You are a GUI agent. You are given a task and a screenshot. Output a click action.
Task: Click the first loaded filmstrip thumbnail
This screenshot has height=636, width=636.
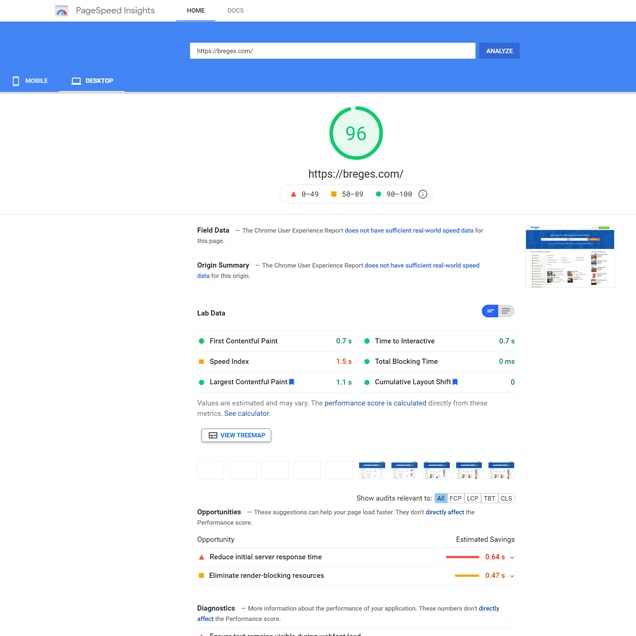coord(372,470)
